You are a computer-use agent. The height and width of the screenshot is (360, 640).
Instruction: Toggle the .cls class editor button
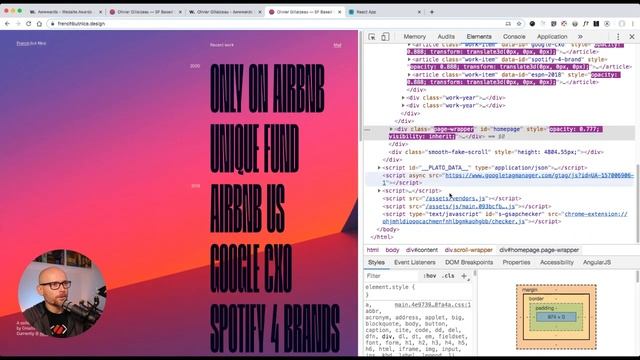(x=448, y=276)
